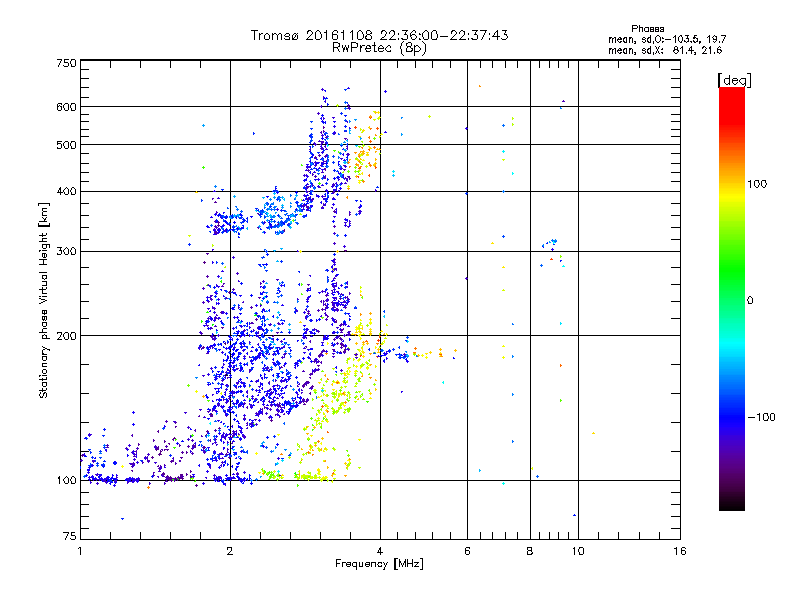
Task: Click the colorbar tick label '100'
Action: (757, 184)
